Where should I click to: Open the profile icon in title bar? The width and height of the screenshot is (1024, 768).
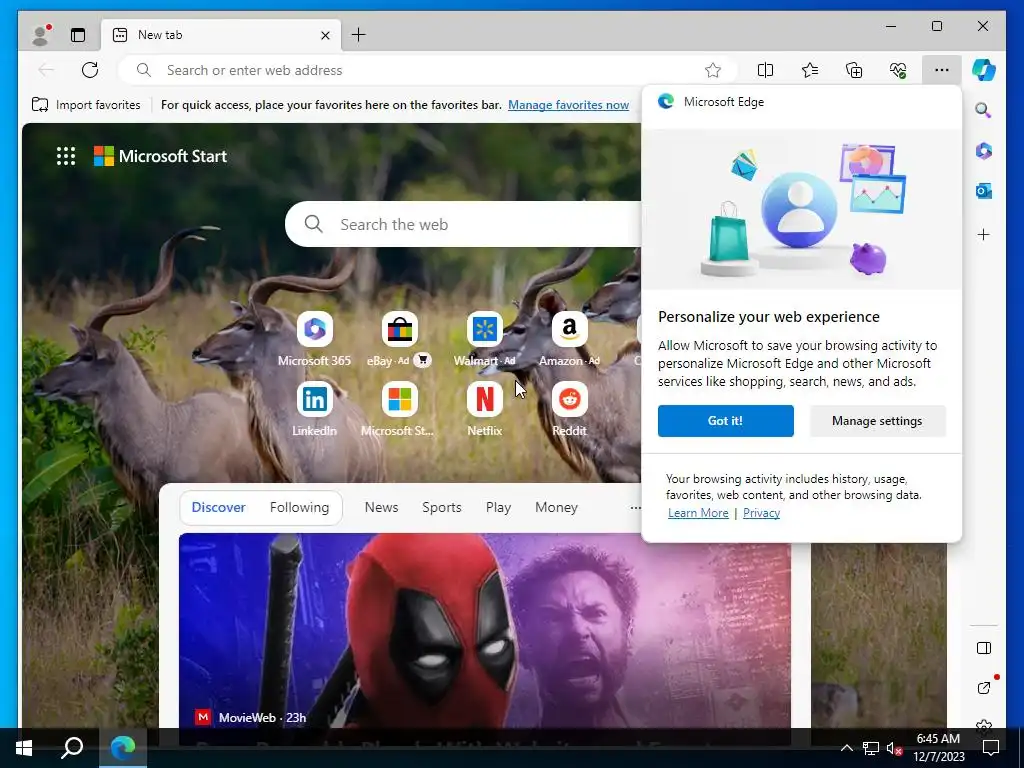(41, 35)
